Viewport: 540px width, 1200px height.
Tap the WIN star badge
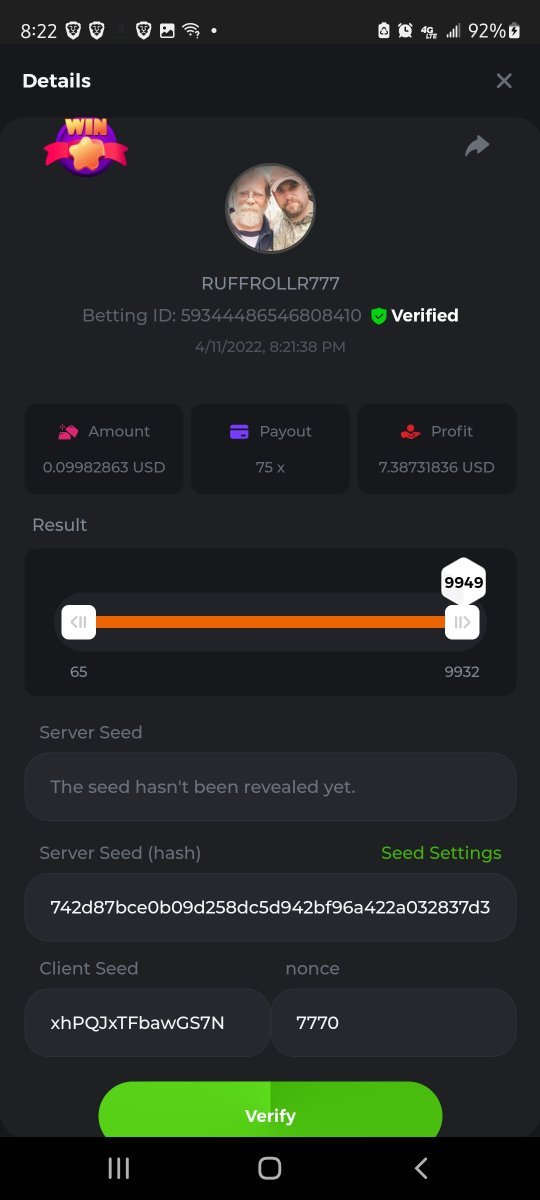tap(86, 148)
